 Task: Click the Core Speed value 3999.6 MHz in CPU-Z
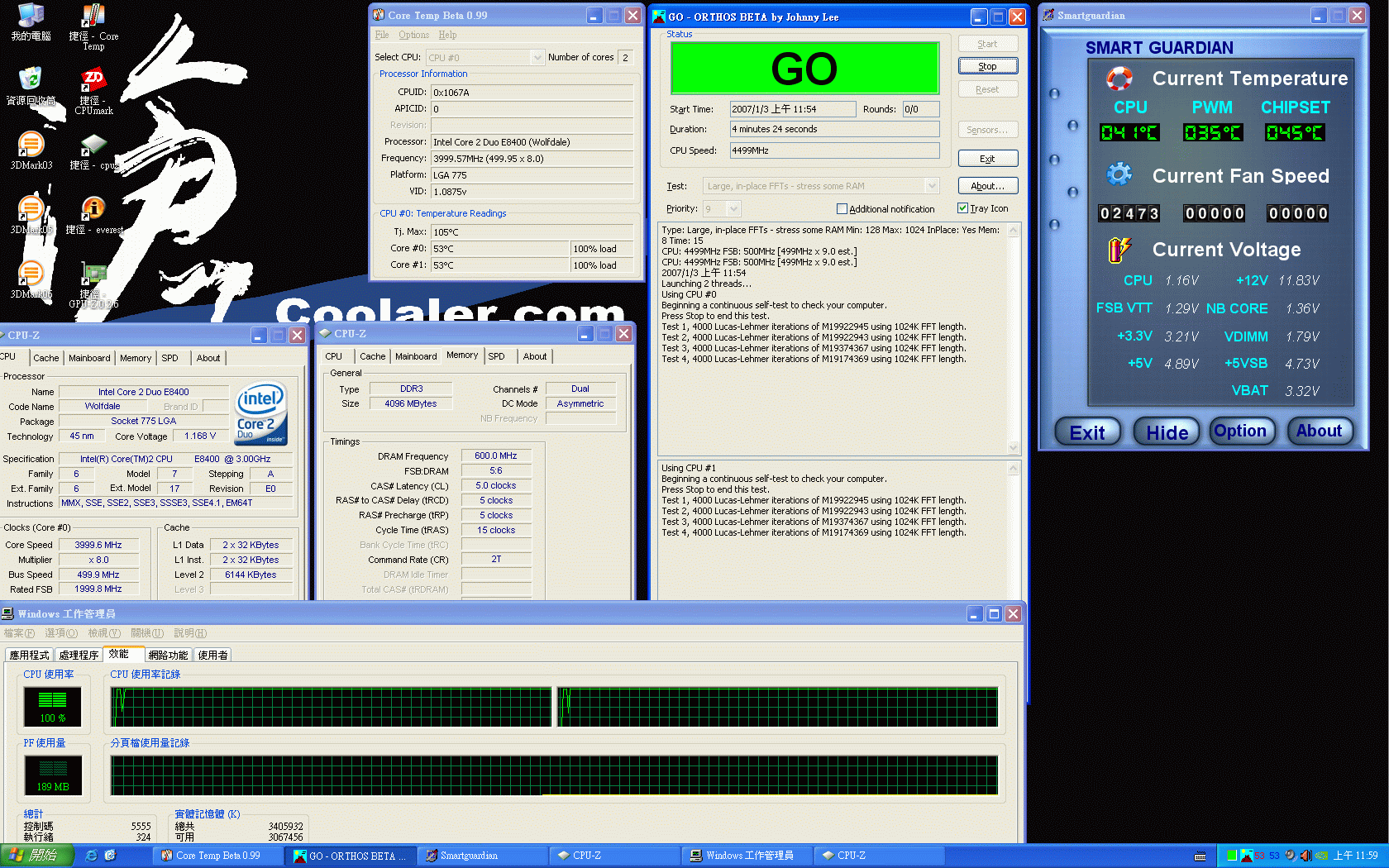tap(98, 545)
